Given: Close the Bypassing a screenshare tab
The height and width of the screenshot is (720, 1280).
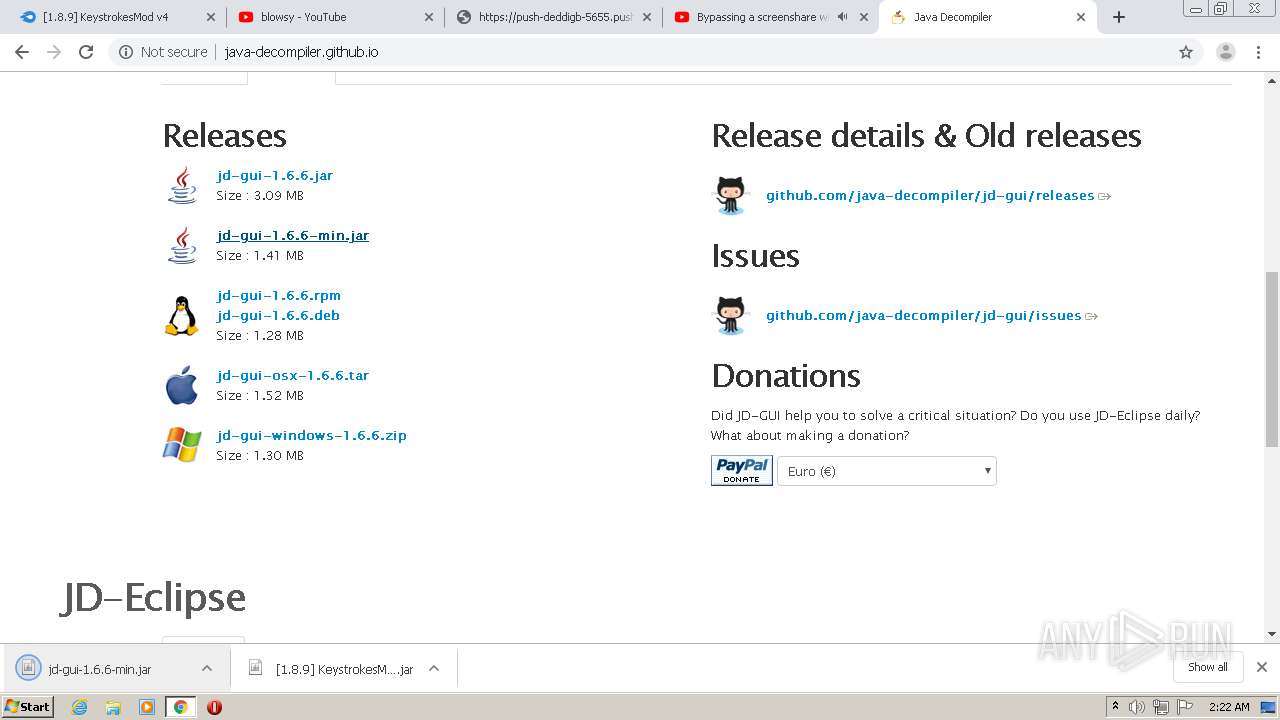Looking at the screenshot, I should [x=864, y=17].
